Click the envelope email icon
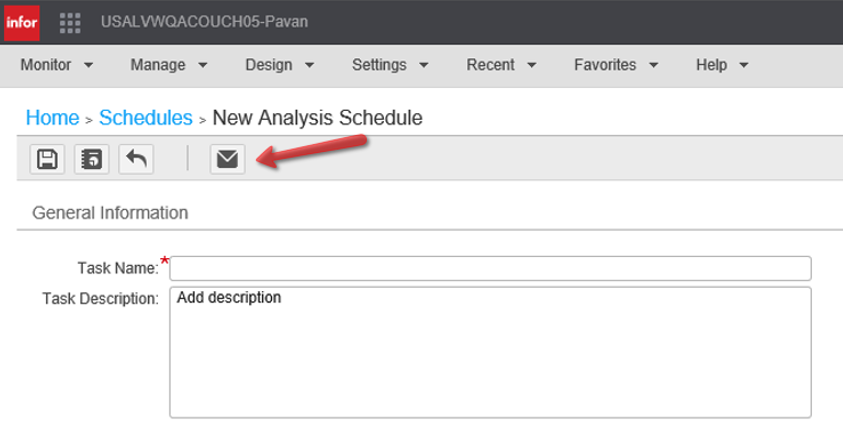 [227, 159]
